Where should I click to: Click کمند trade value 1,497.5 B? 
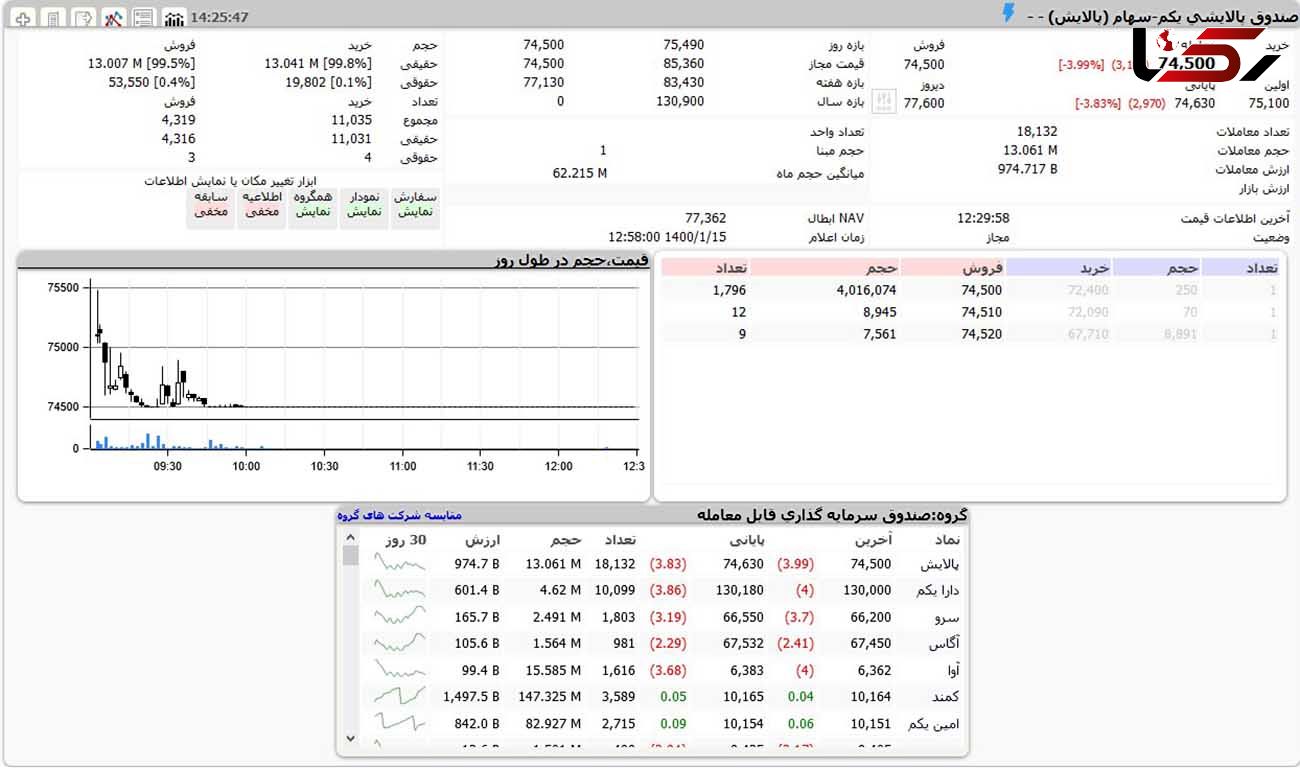pos(471,697)
